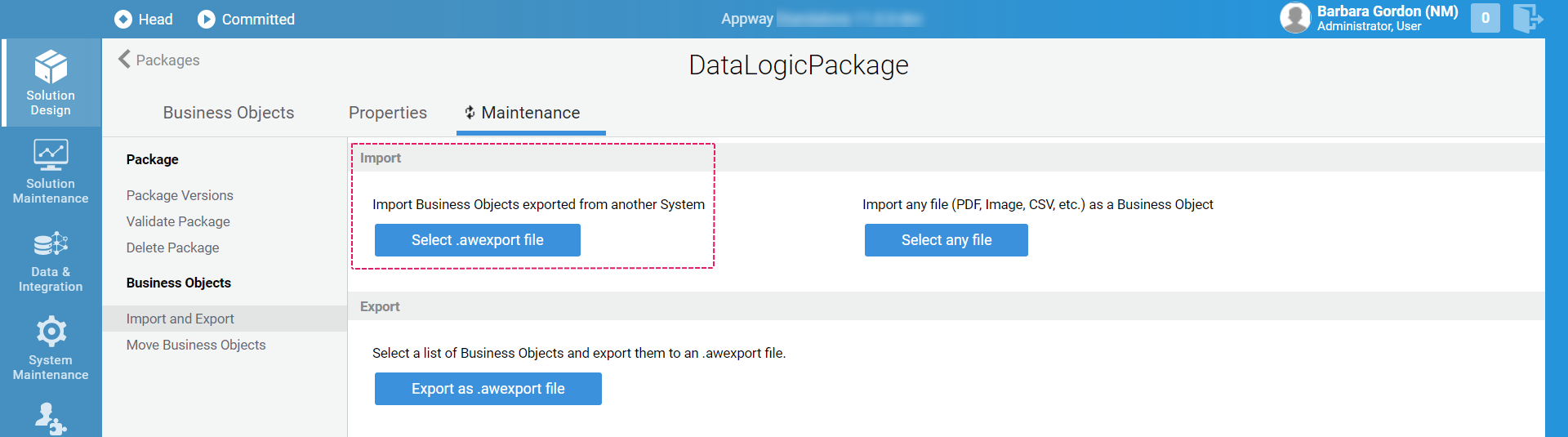Click Barbara Gordon's avatar picture
This screenshot has width=1568, height=437.
(x=1295, y=18)
